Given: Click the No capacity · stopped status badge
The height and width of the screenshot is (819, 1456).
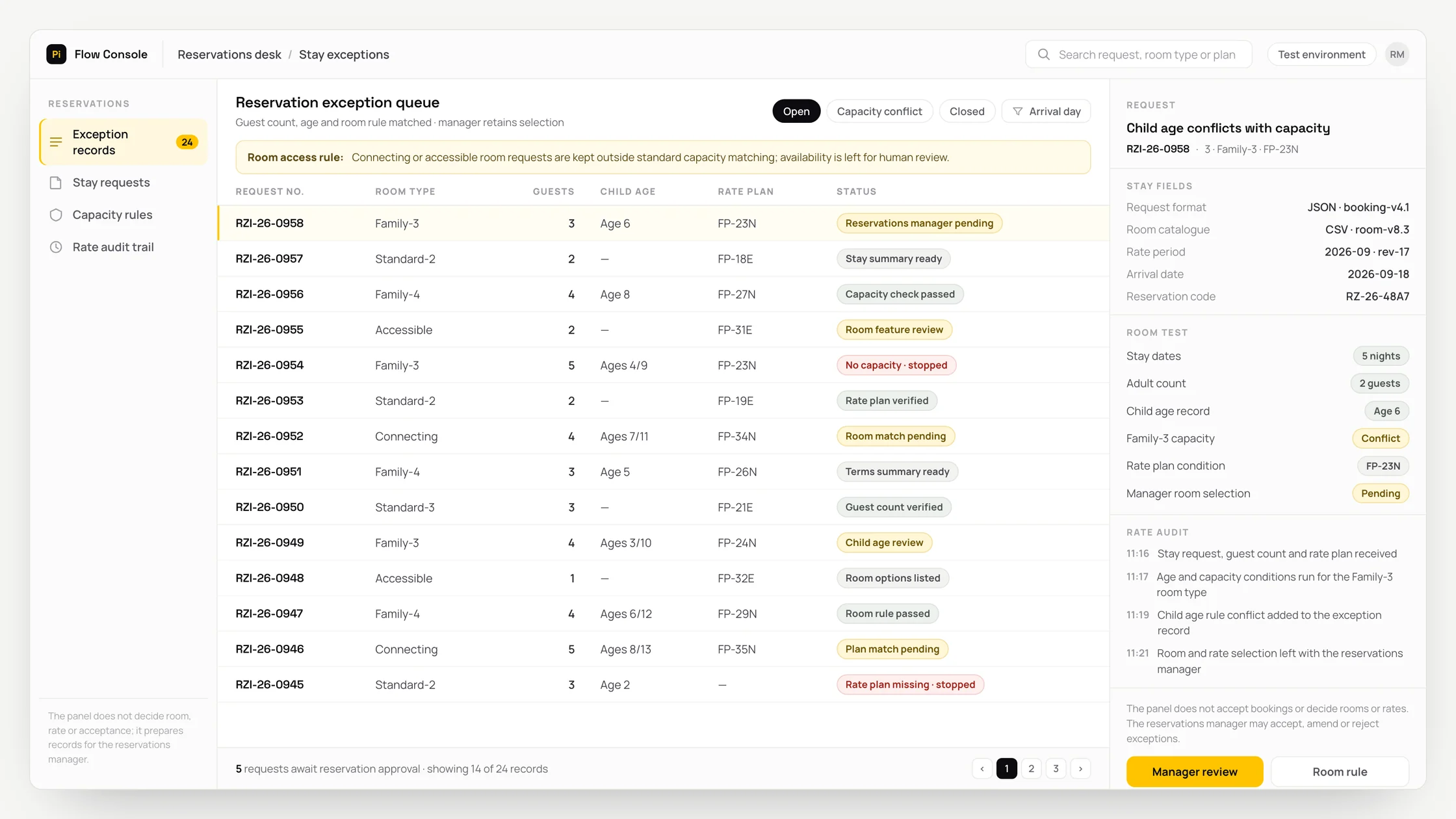Looking at the screenshot, I should point(896,365).
